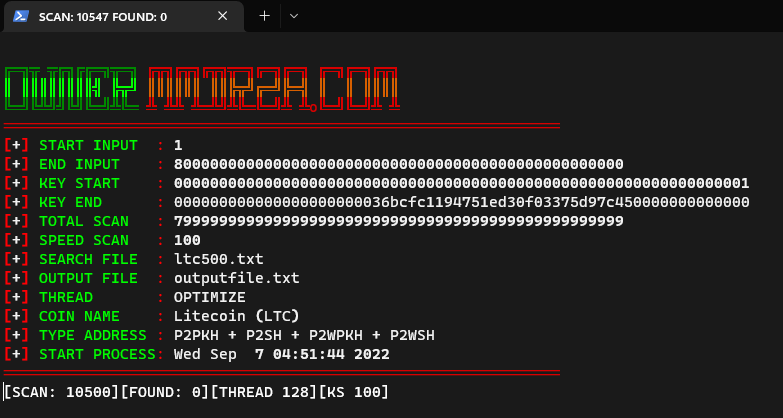Click the PowerShell icon on the tab
This screenshot has height=418, width=783.
[20, 17]
